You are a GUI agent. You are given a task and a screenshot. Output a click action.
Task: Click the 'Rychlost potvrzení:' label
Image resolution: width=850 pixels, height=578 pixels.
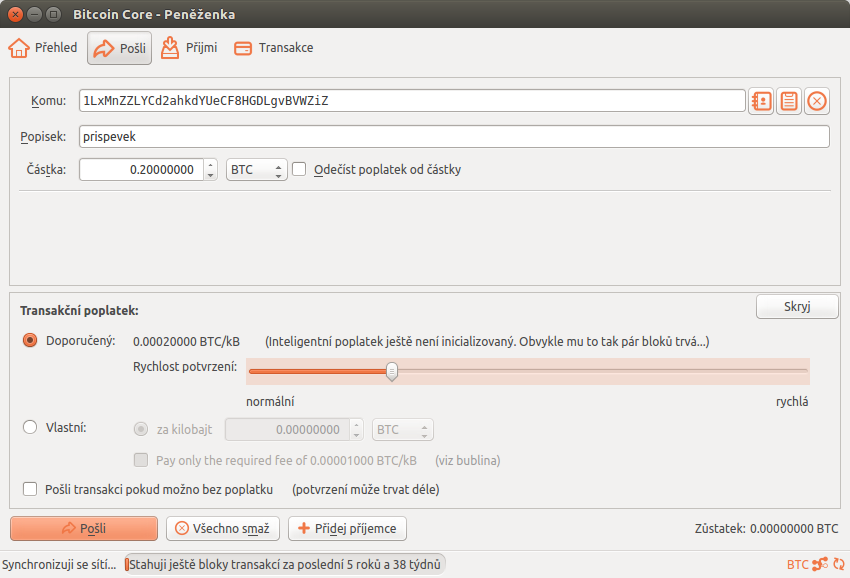click(x=185, y=367)
